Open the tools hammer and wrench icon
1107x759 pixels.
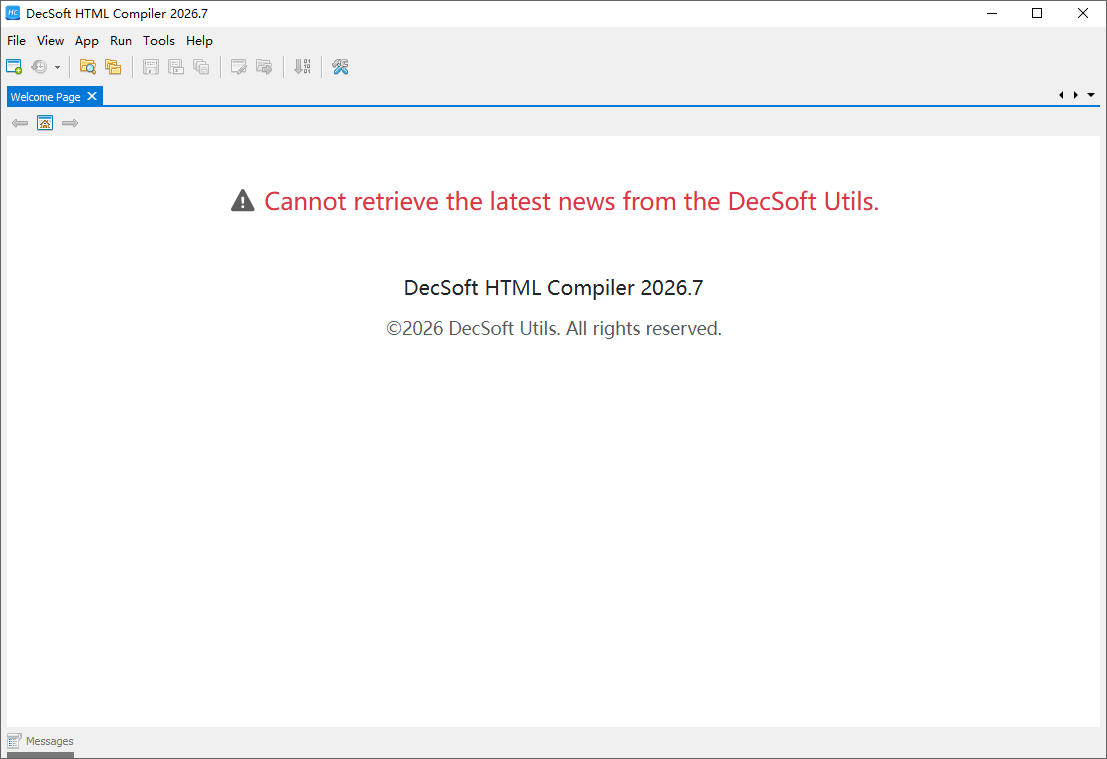(x=340, y=66)
